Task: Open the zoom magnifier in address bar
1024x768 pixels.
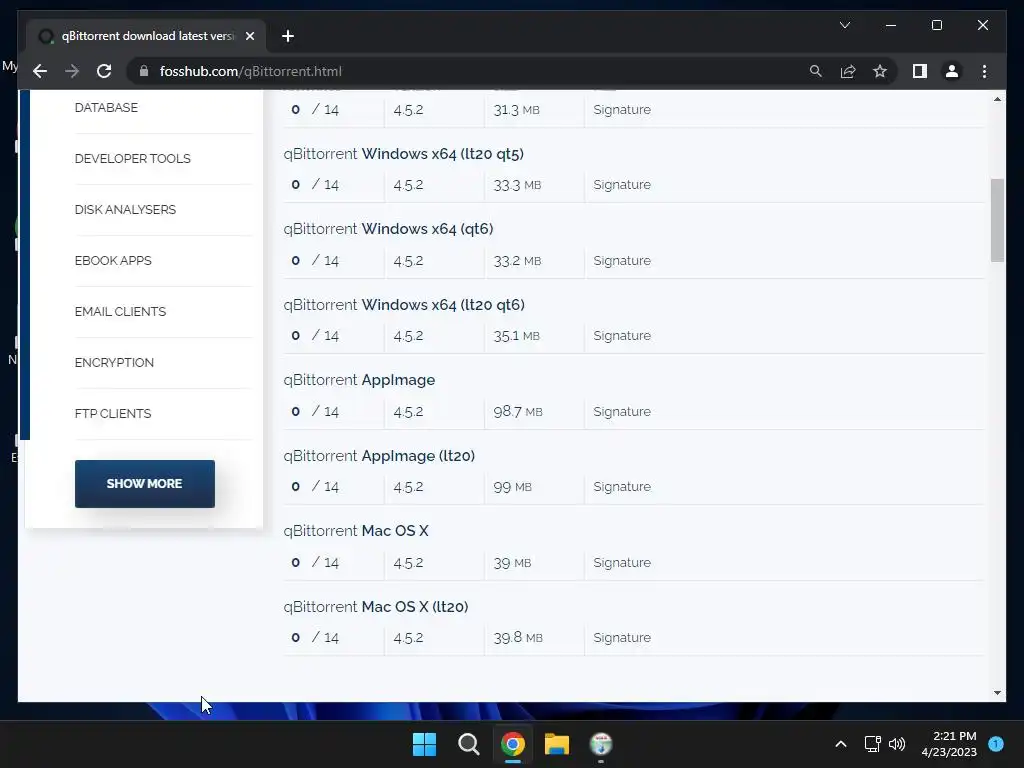Action: click(x=816, y=71)
